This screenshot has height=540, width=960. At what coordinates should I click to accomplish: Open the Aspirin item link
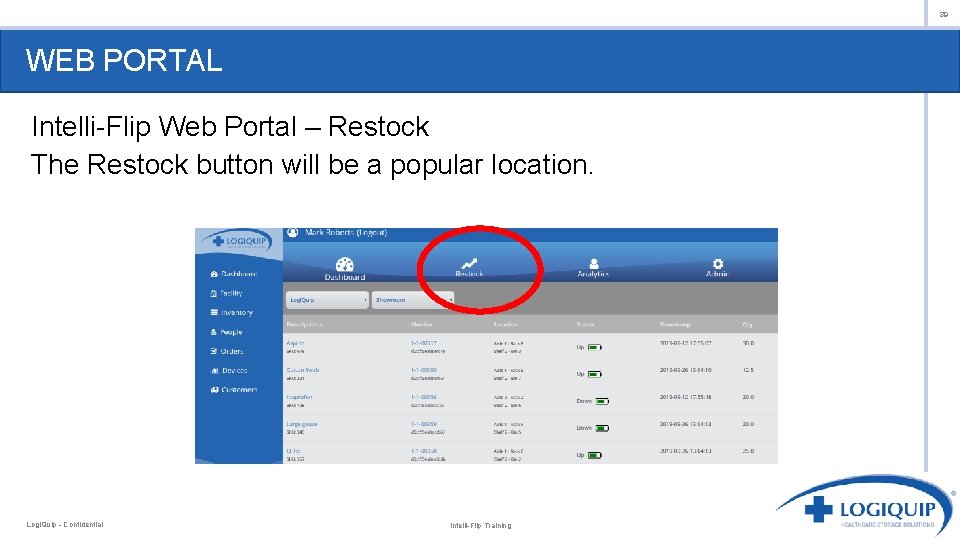point(295,343)
